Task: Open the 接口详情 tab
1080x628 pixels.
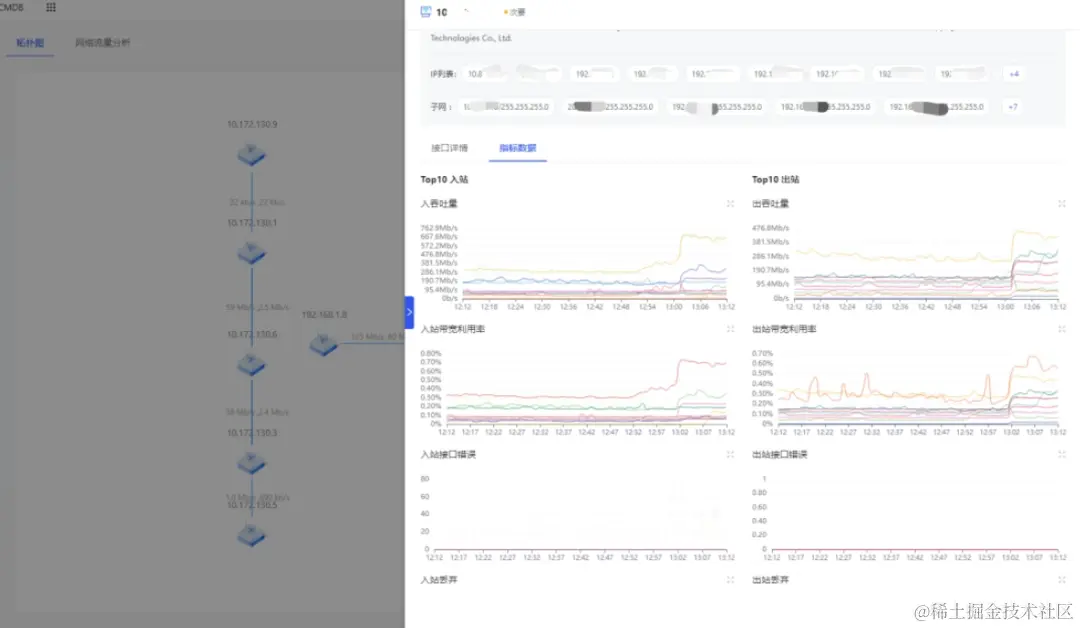Action: [x=449, y=148]
